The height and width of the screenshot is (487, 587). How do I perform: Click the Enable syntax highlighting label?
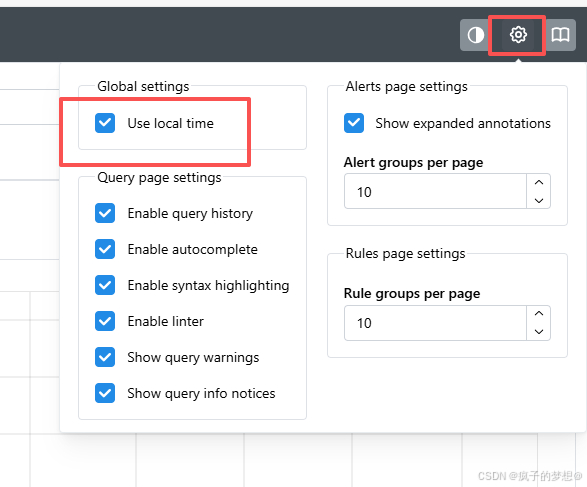[x=209, y=286]
